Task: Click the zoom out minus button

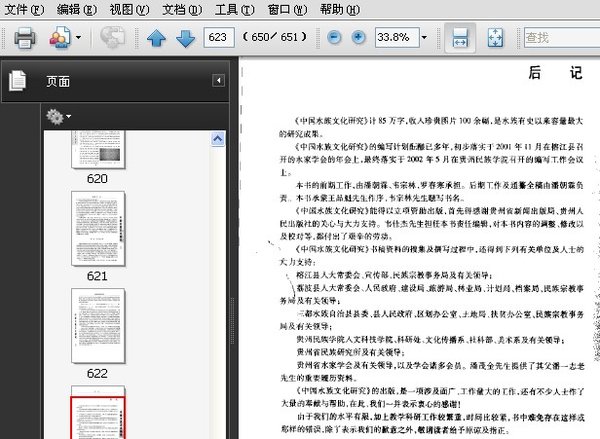Action: [332, 38]
